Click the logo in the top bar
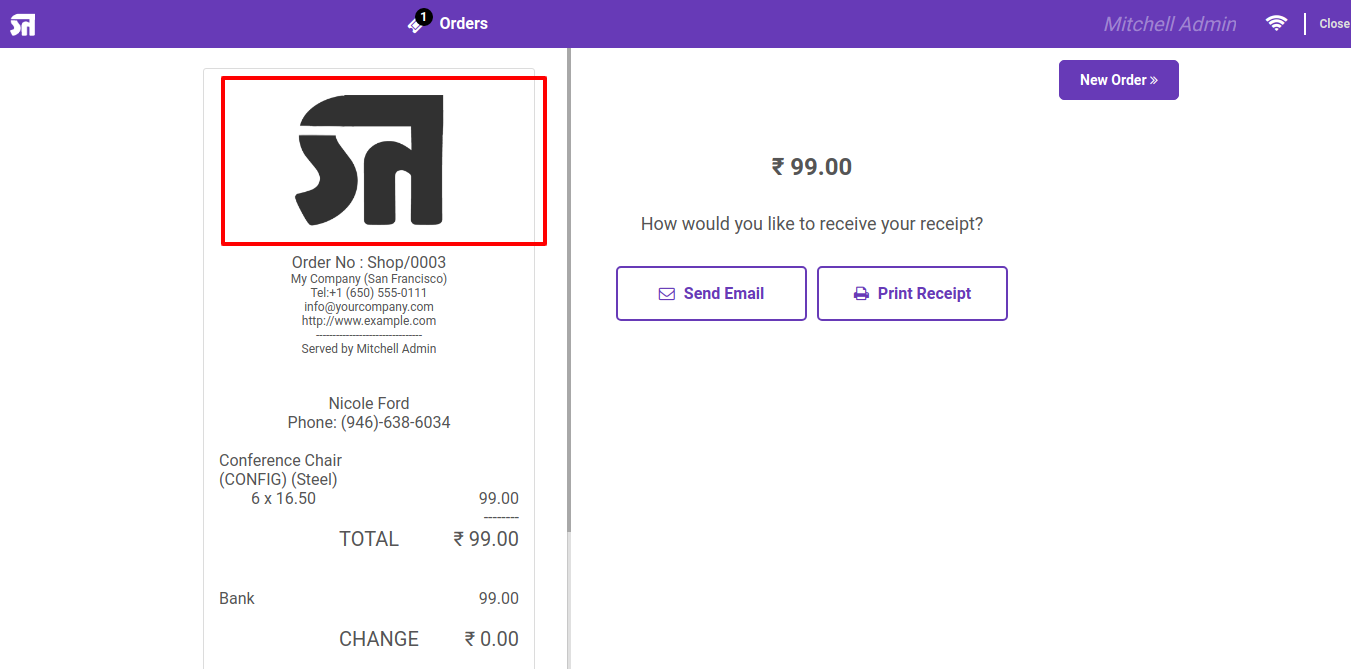The image size is (1351, 669). point(23,24)
